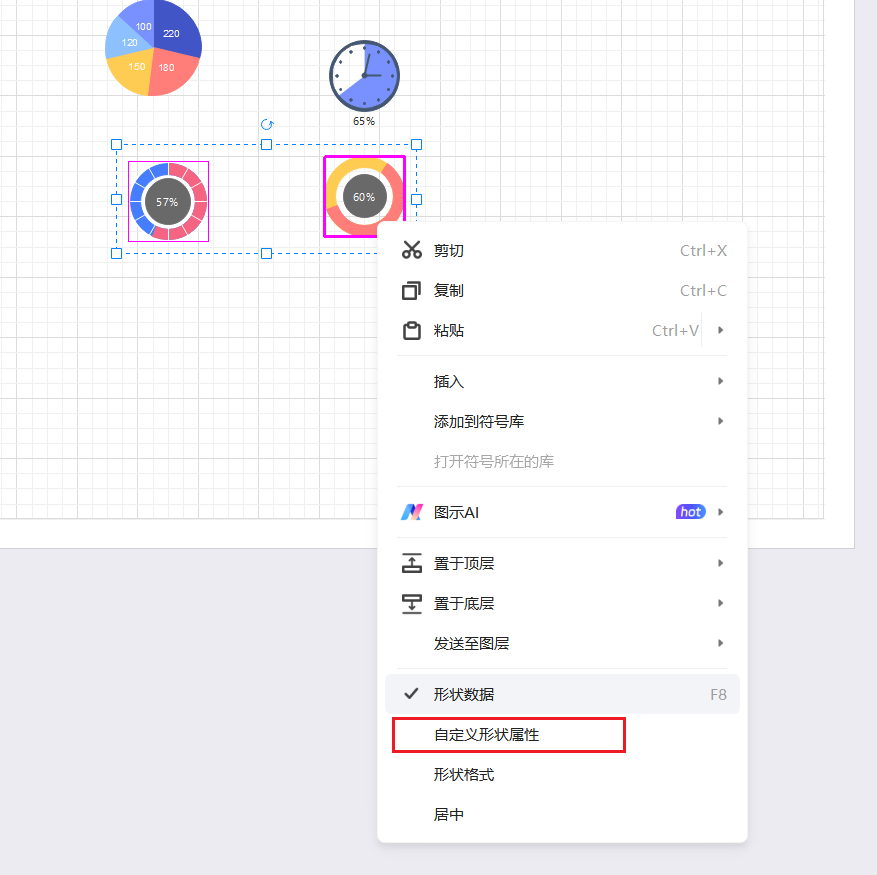Click the hot badge beside 图示AI
877x875 pixels.
click(x=690, y=512)
